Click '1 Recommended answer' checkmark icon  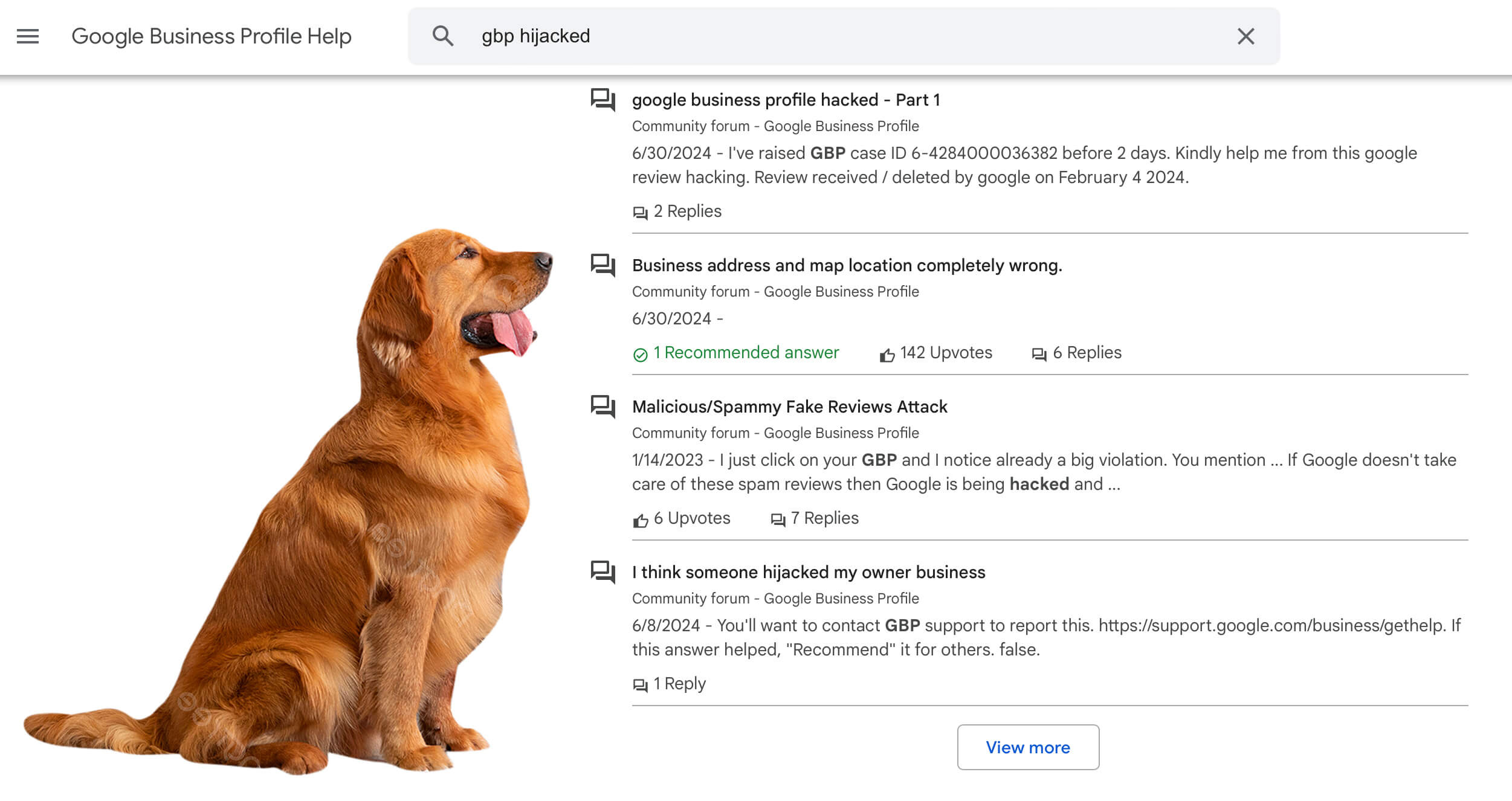pyautogui.click(x=640, y=355)
